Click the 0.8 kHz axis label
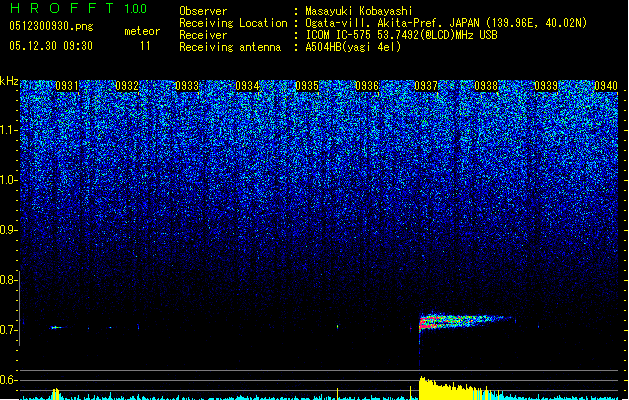The height and width of the screenshot is (400, 629). point(8,280)
